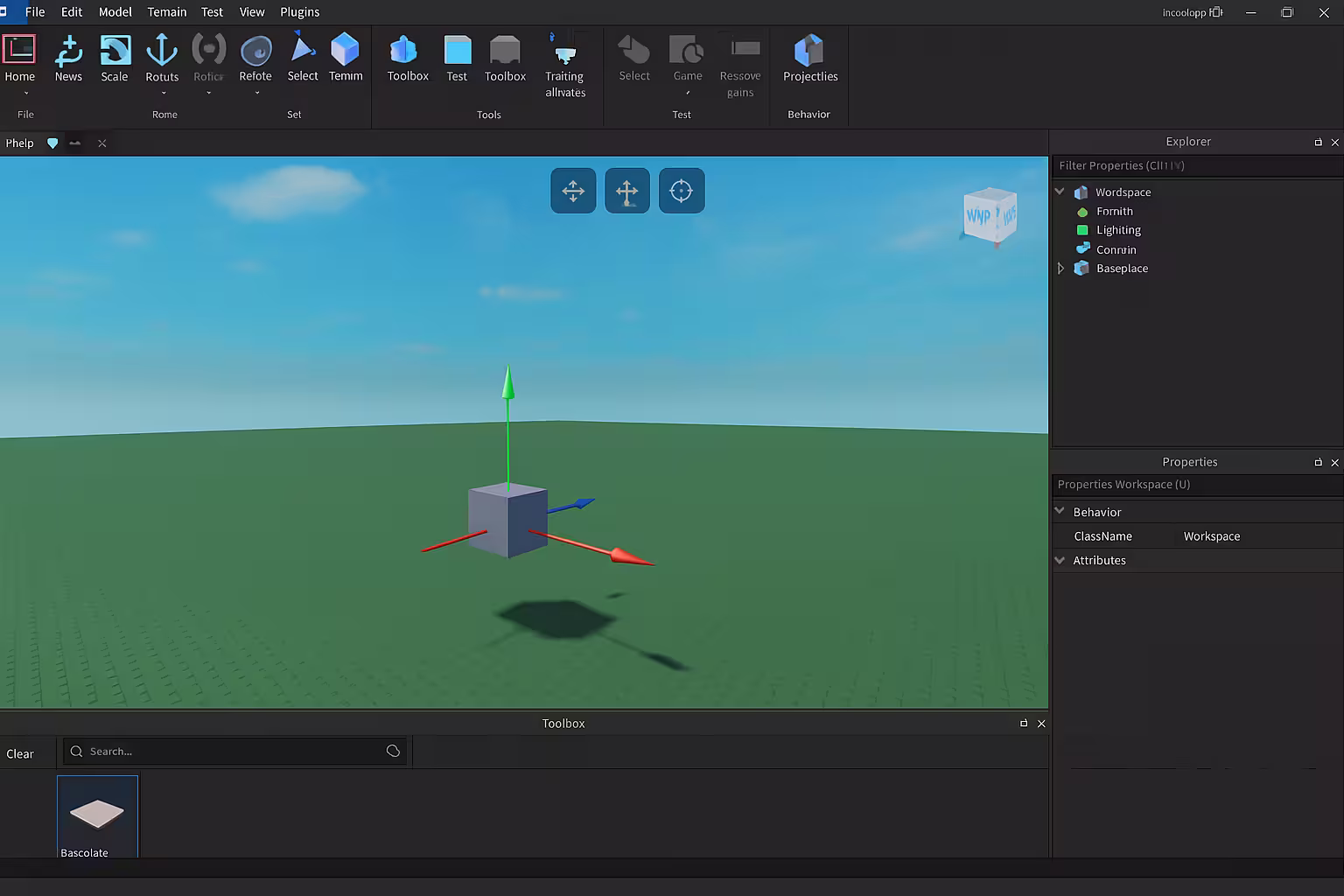Screen dimensions: 1344x896
Task: Click the Projectlies behavior icon
Action: 809,50
